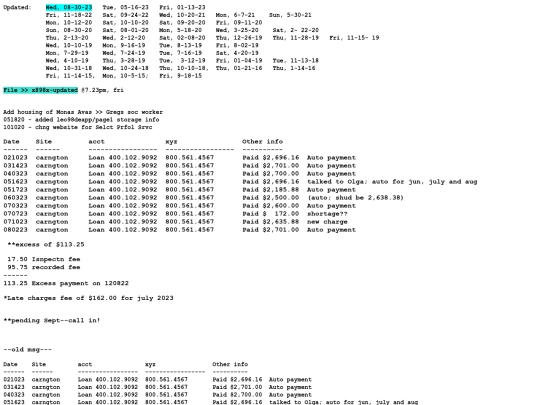Select the date 'Thu, 1-14-16'

coord(294,68)
